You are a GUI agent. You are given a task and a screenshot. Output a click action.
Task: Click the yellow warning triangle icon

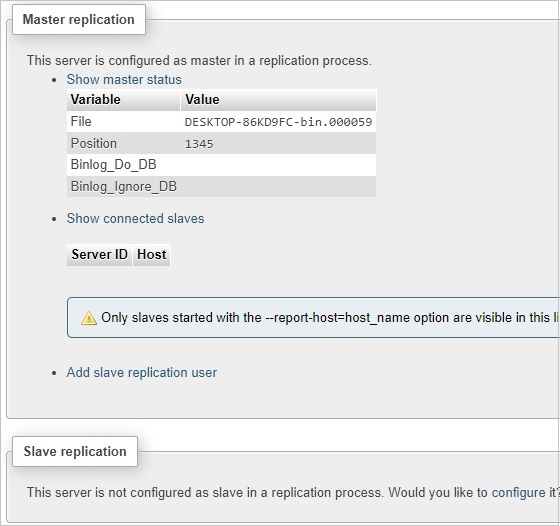tap(89, 318)
